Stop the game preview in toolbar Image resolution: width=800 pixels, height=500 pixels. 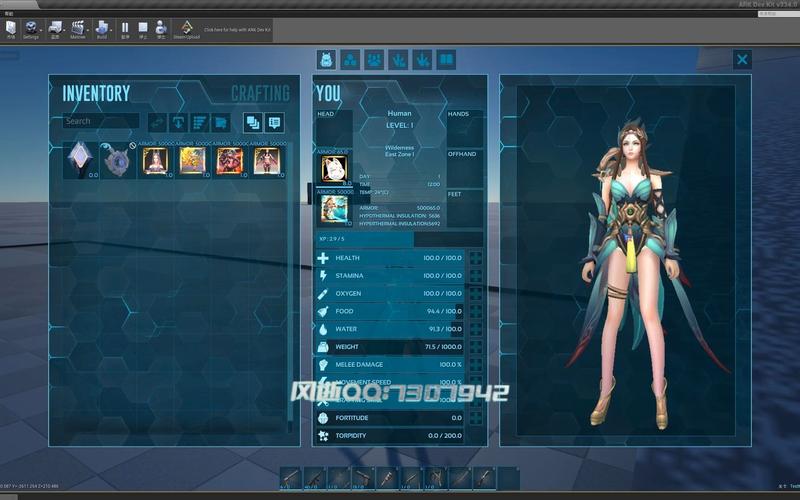pos(143,27)
